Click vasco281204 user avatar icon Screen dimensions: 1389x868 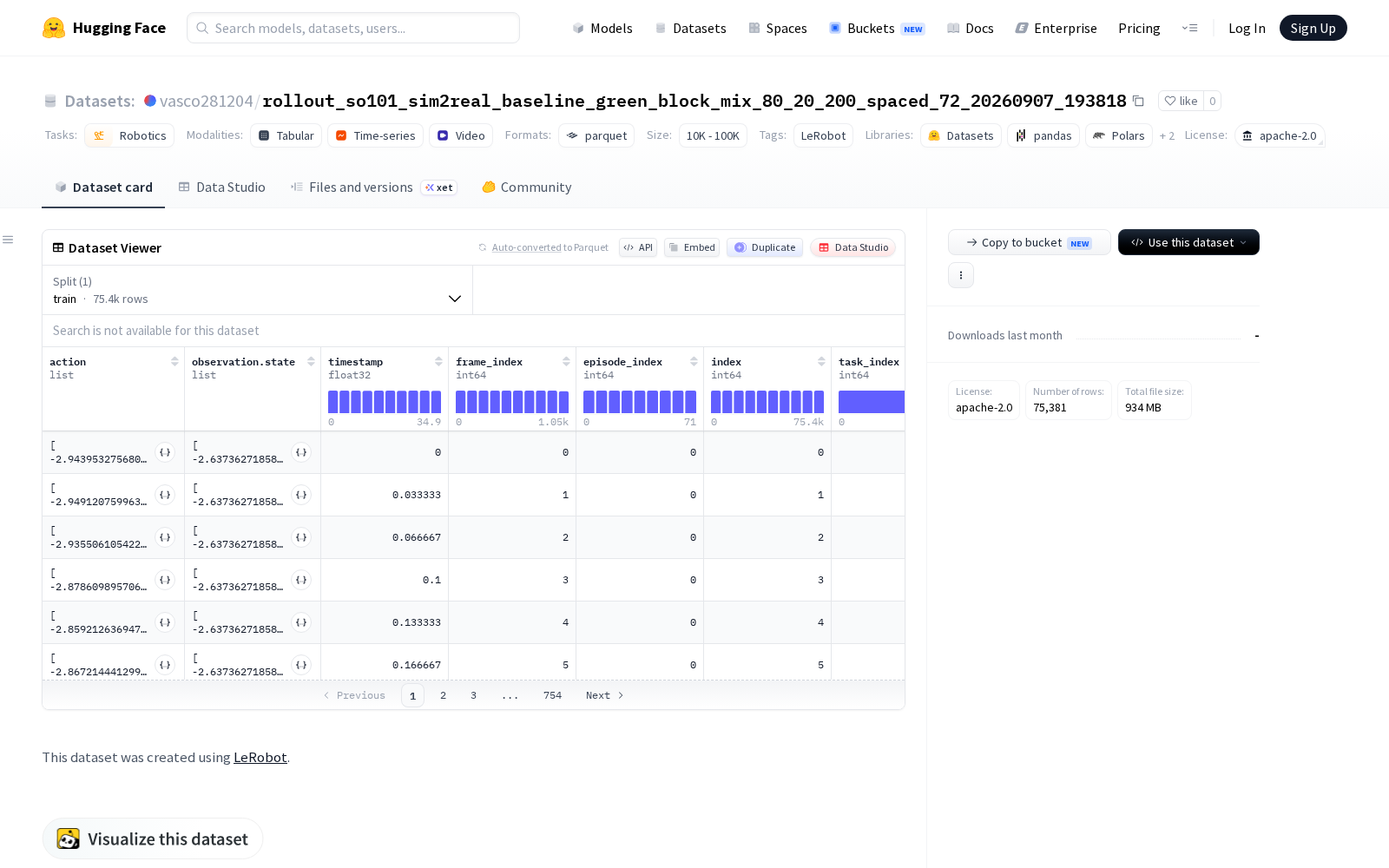coord(150,101)
